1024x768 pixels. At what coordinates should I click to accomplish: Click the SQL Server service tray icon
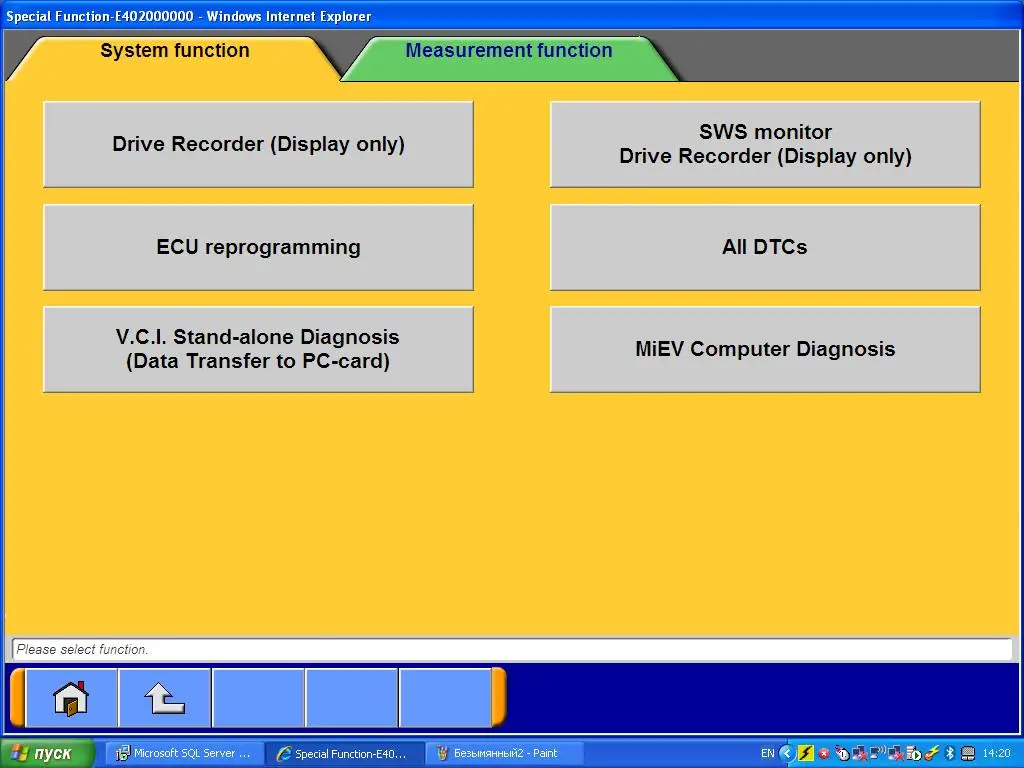pyautogui.click(x=914, y=754)
